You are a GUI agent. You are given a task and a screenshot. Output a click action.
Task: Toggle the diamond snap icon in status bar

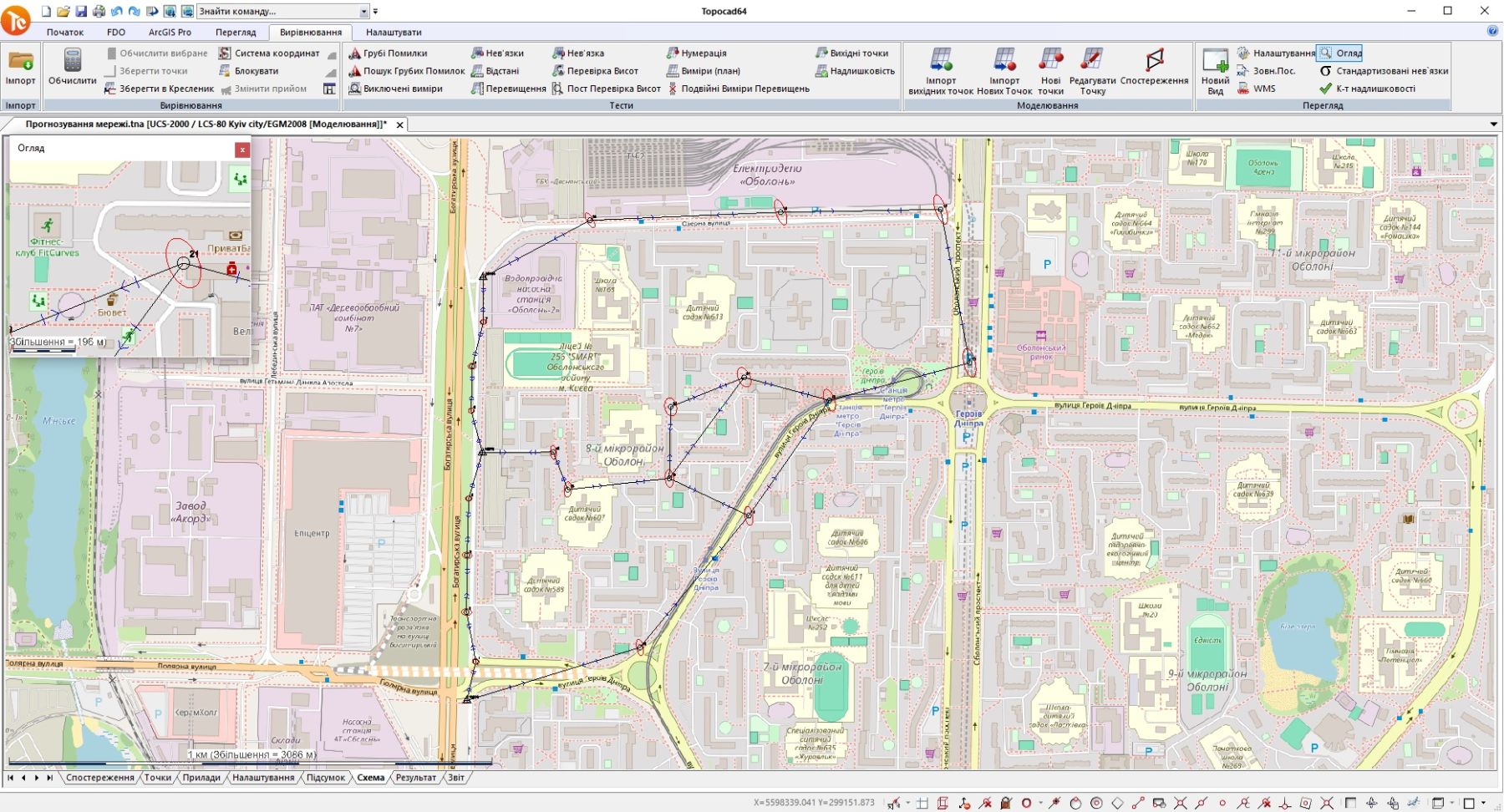(1117, 803)
